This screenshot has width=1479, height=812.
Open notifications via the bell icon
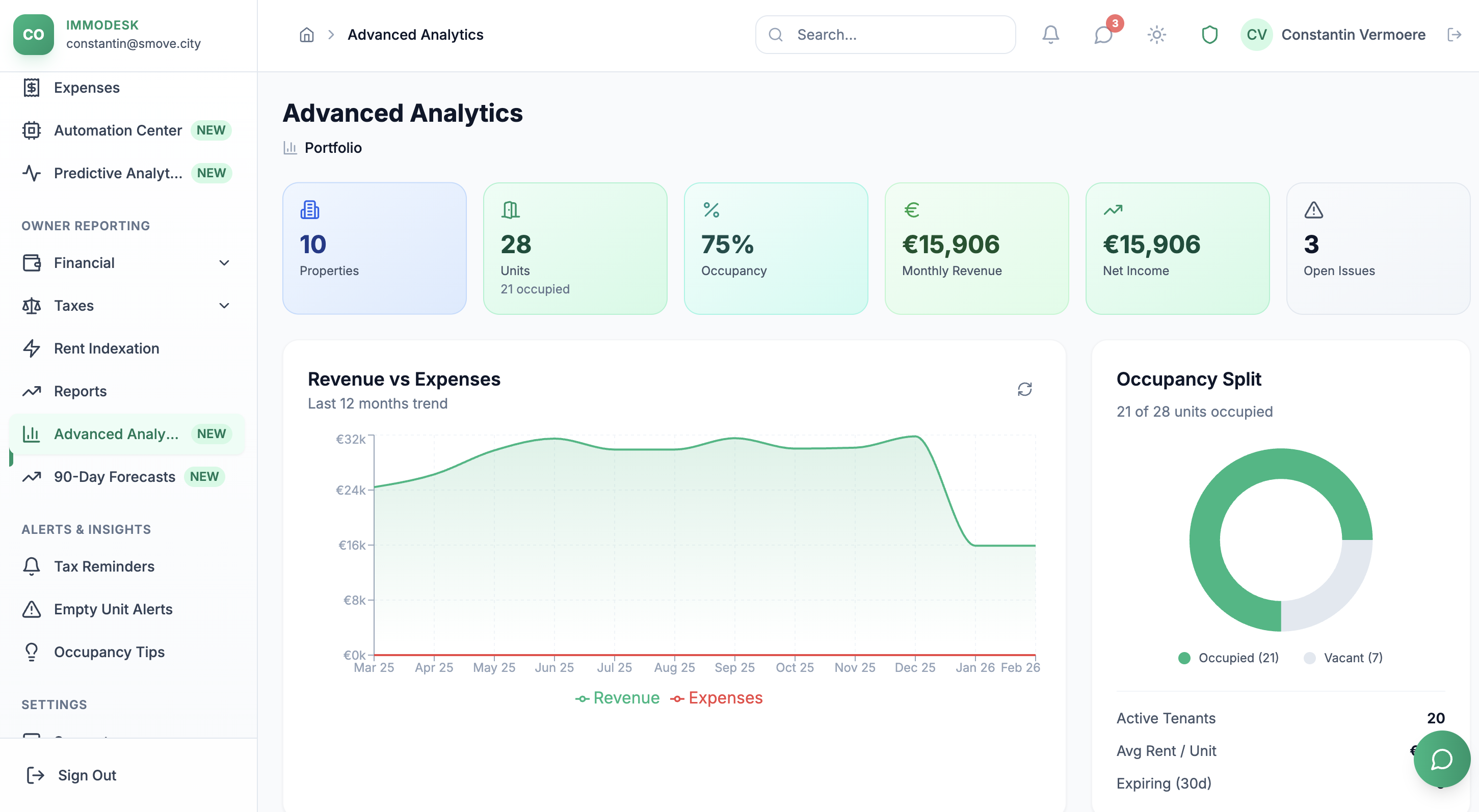1051,35
